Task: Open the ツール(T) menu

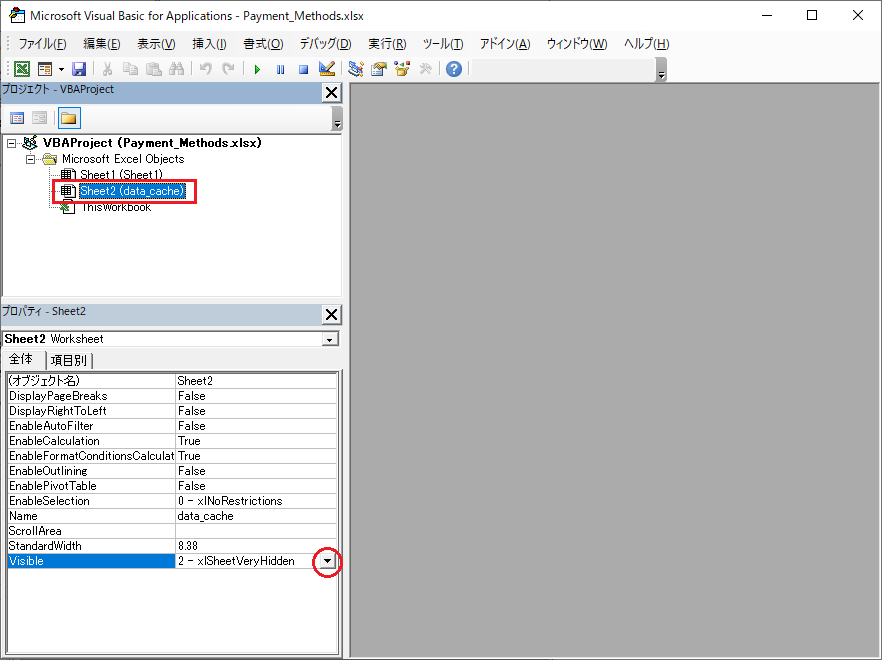Action: tap(443, 44)
